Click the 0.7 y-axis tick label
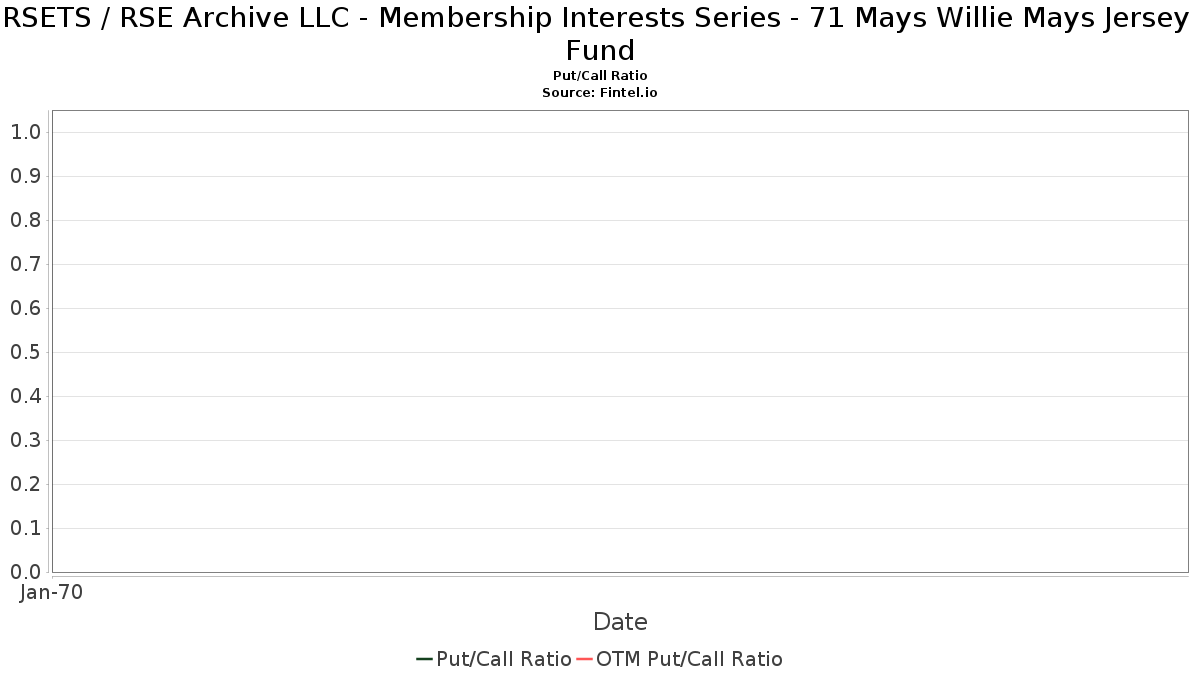Screen dimensions: 1200x675 (x=26, y=264)
